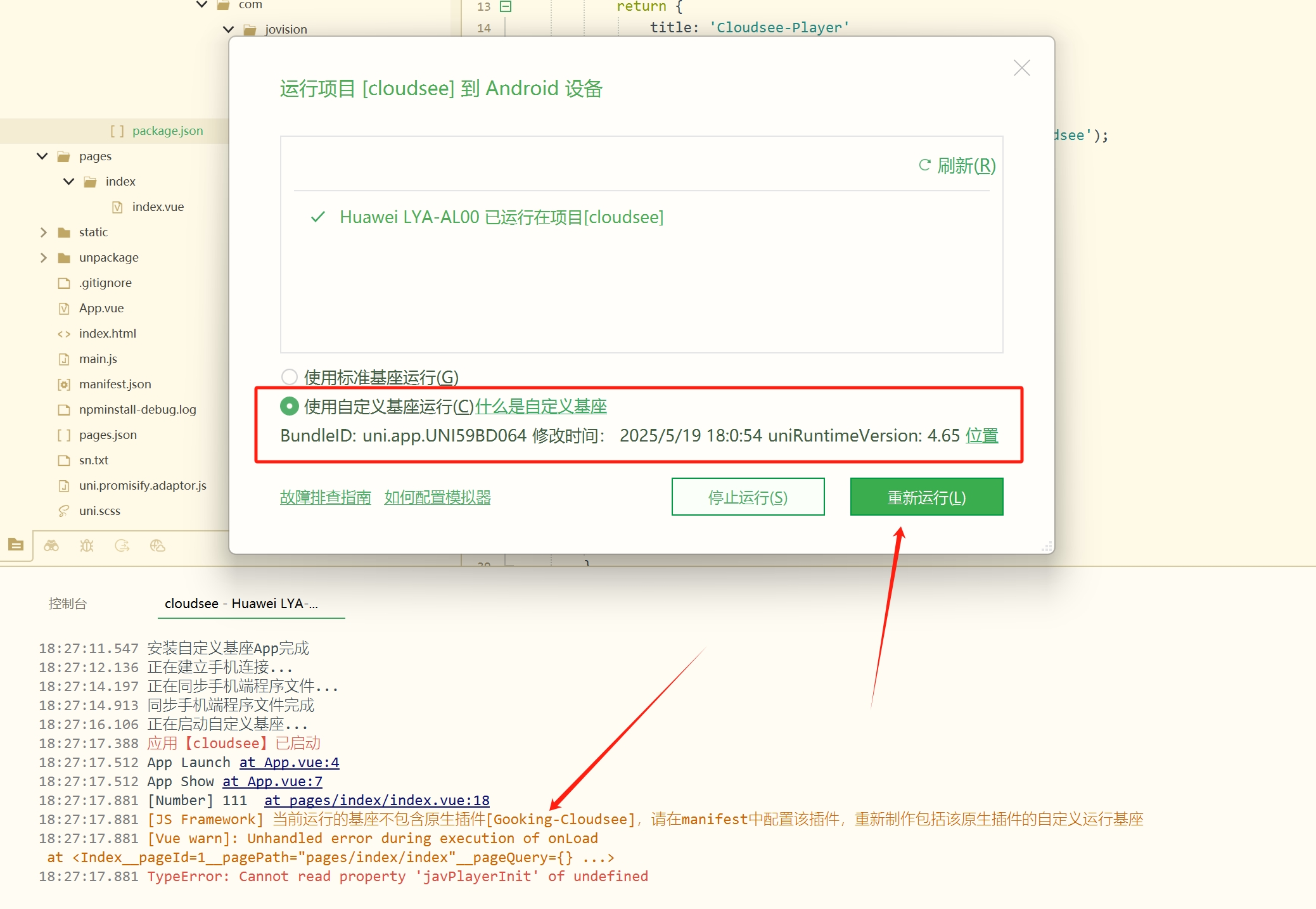Screen dimensions: 1316x909
Task: Open the bug debug panel icon
Action: coord(87,545)
